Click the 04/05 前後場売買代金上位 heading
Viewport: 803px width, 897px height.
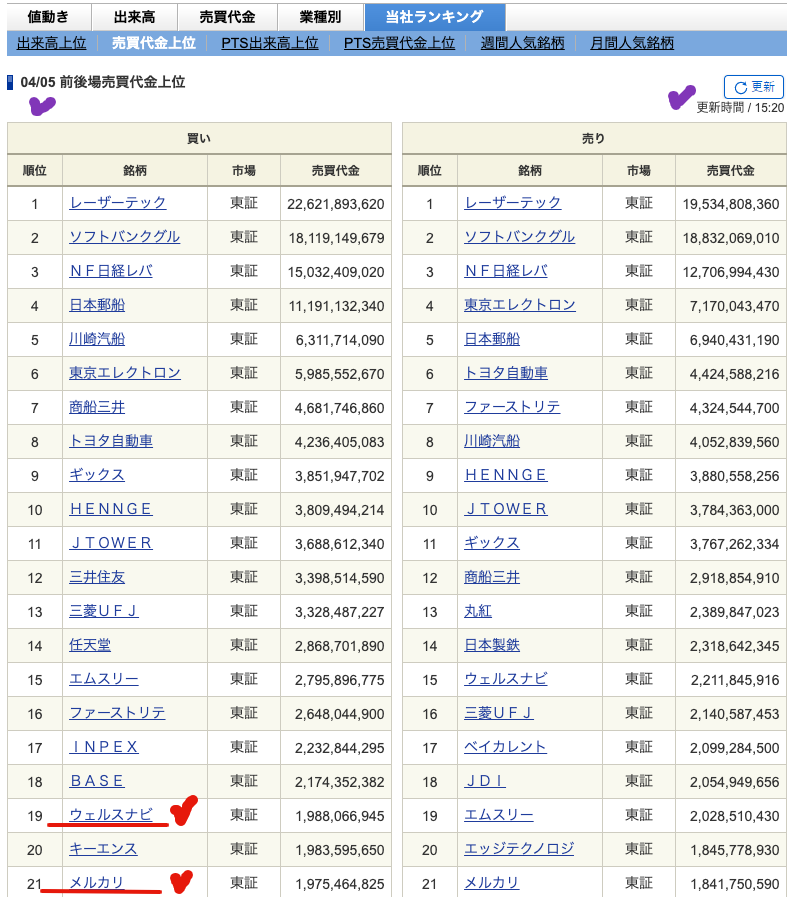(103, 82)
